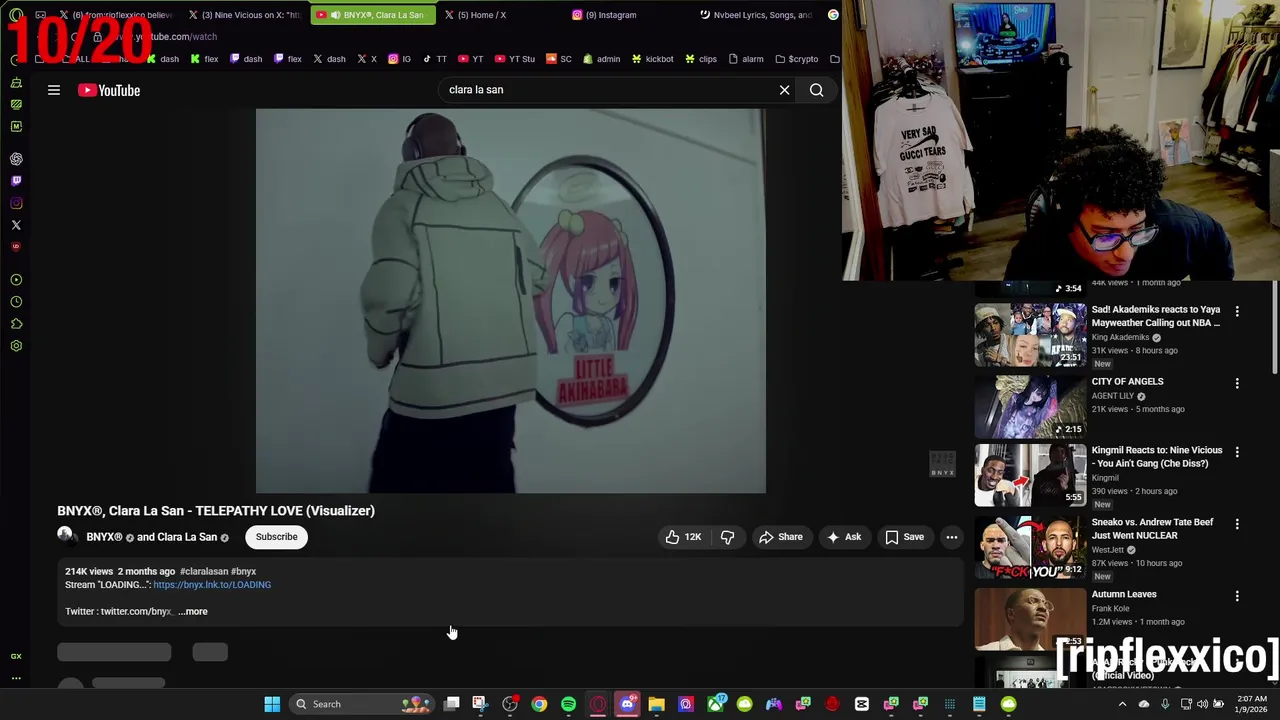
Task: Subscribe to BNYX and Clara La San
Action: (276, 537)
